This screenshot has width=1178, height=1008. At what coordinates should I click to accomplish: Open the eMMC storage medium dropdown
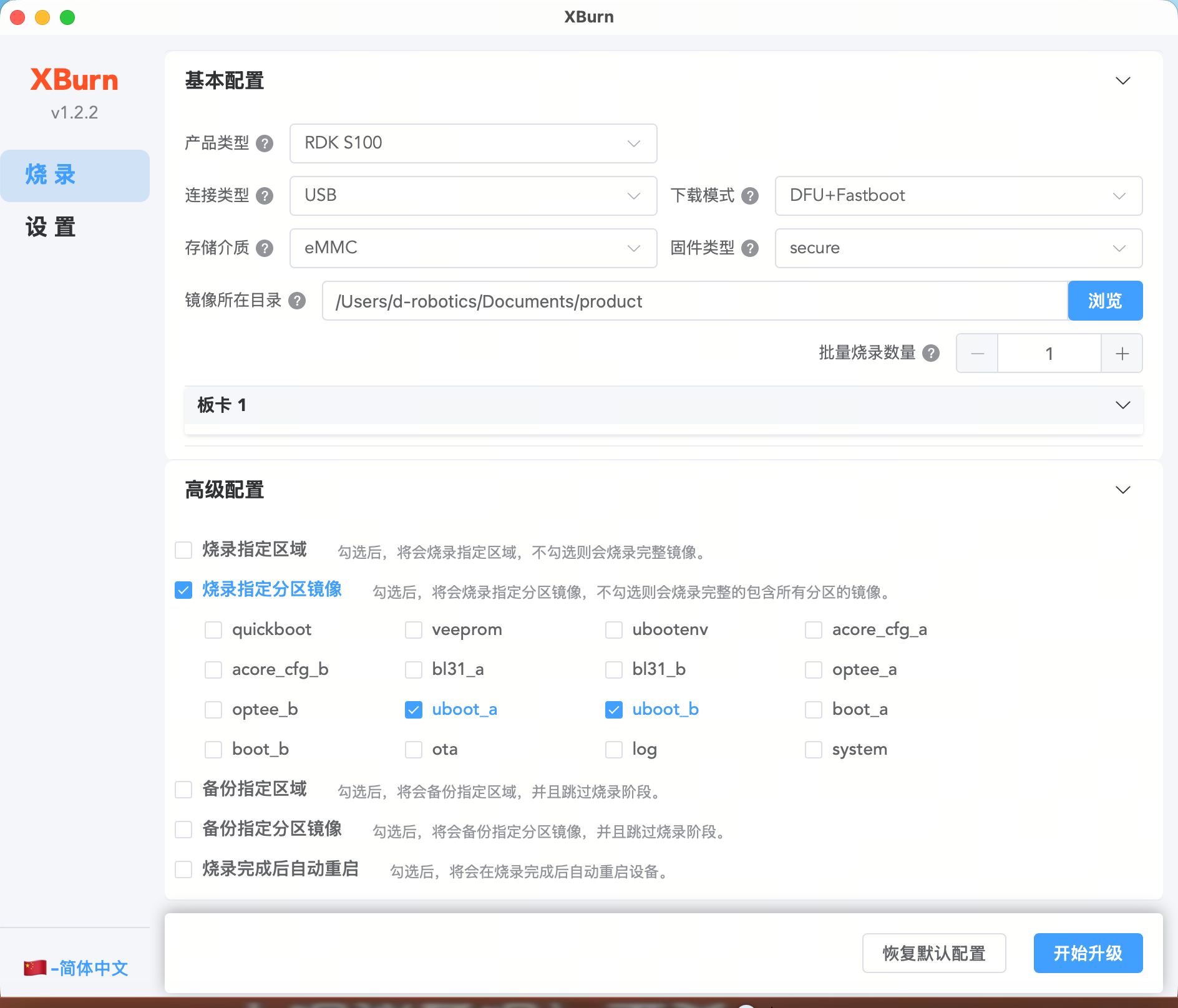[473, 248]
